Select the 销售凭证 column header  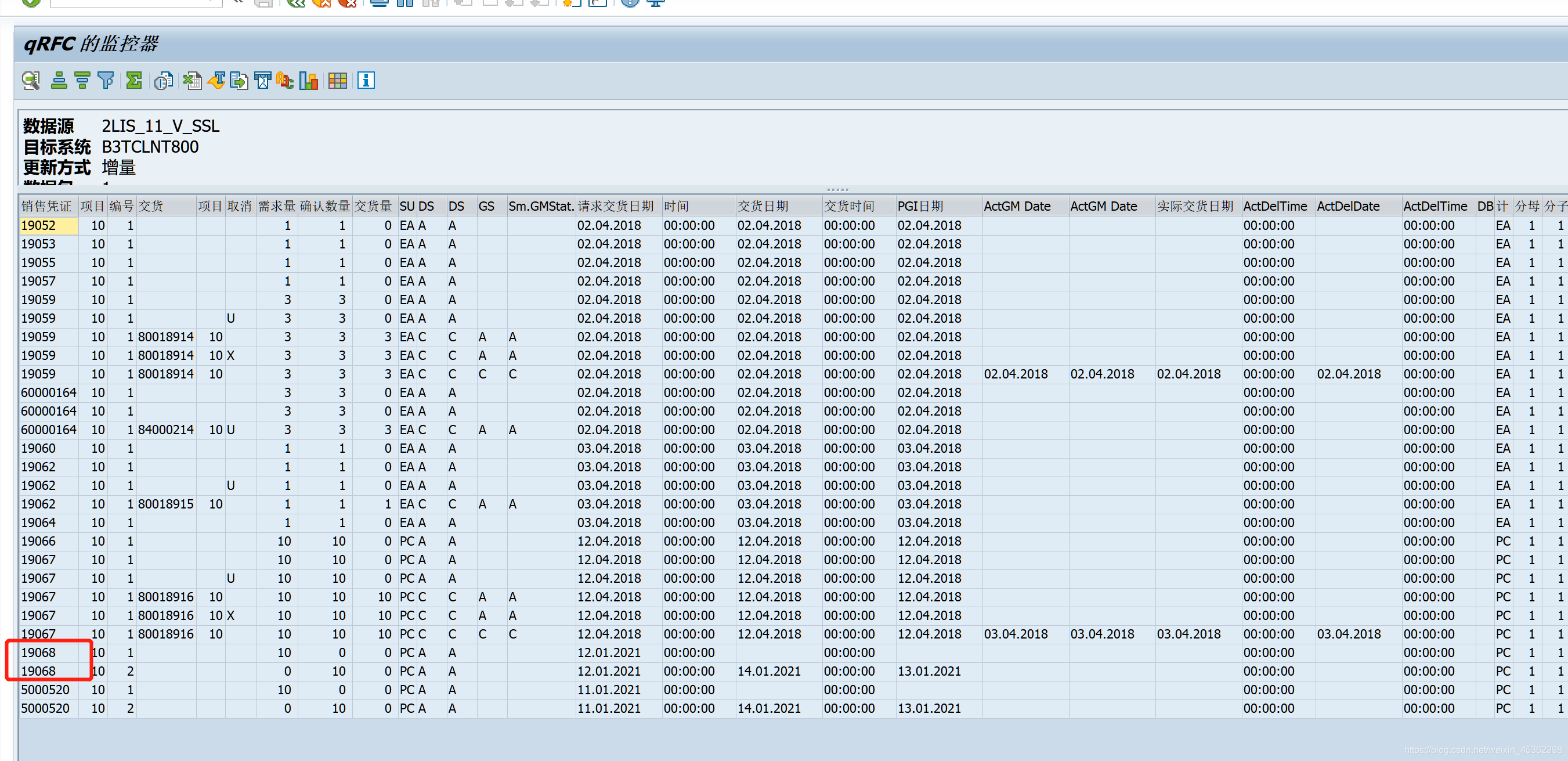(47, 207)
